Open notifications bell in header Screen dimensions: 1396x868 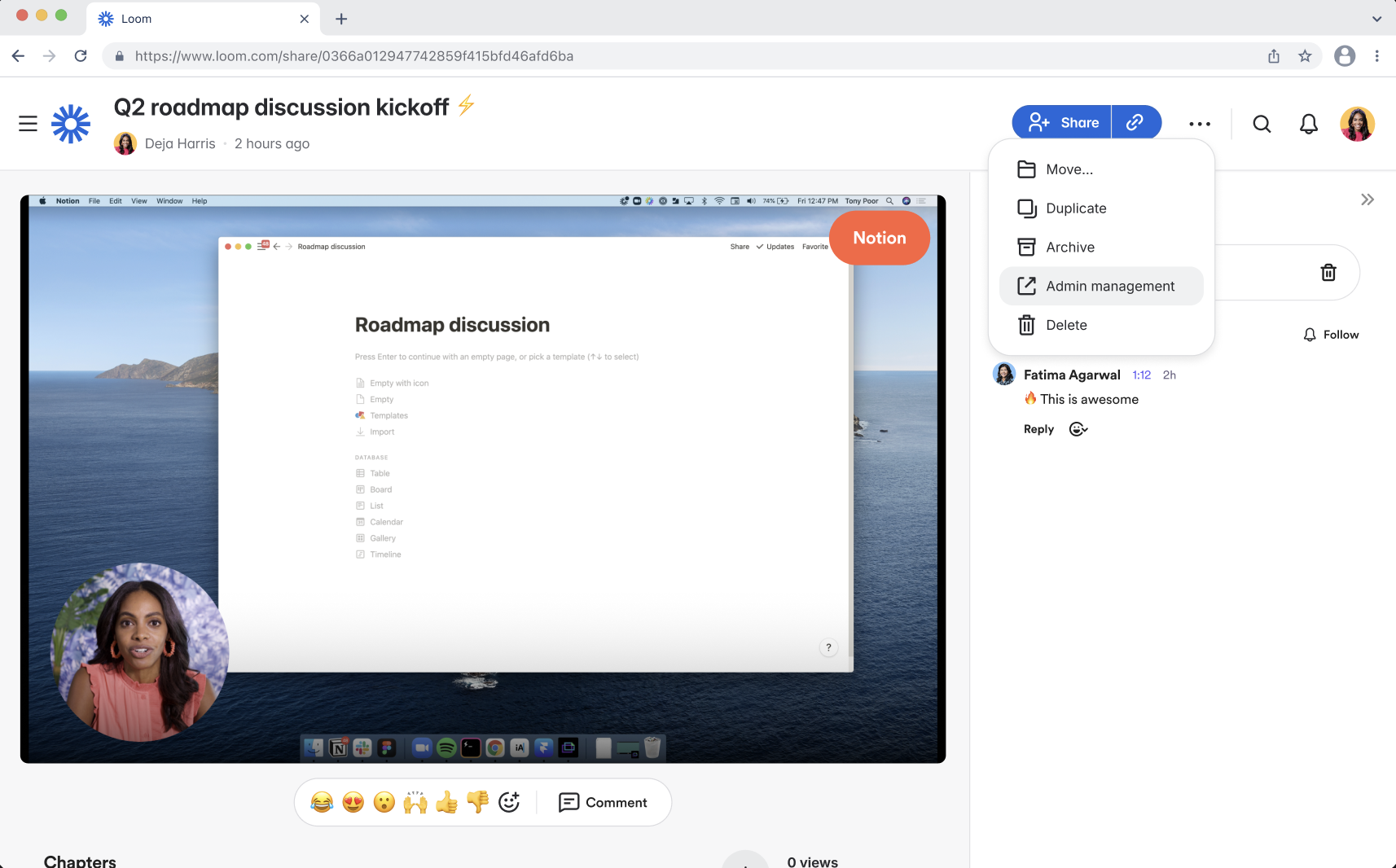coord(1308,124)
